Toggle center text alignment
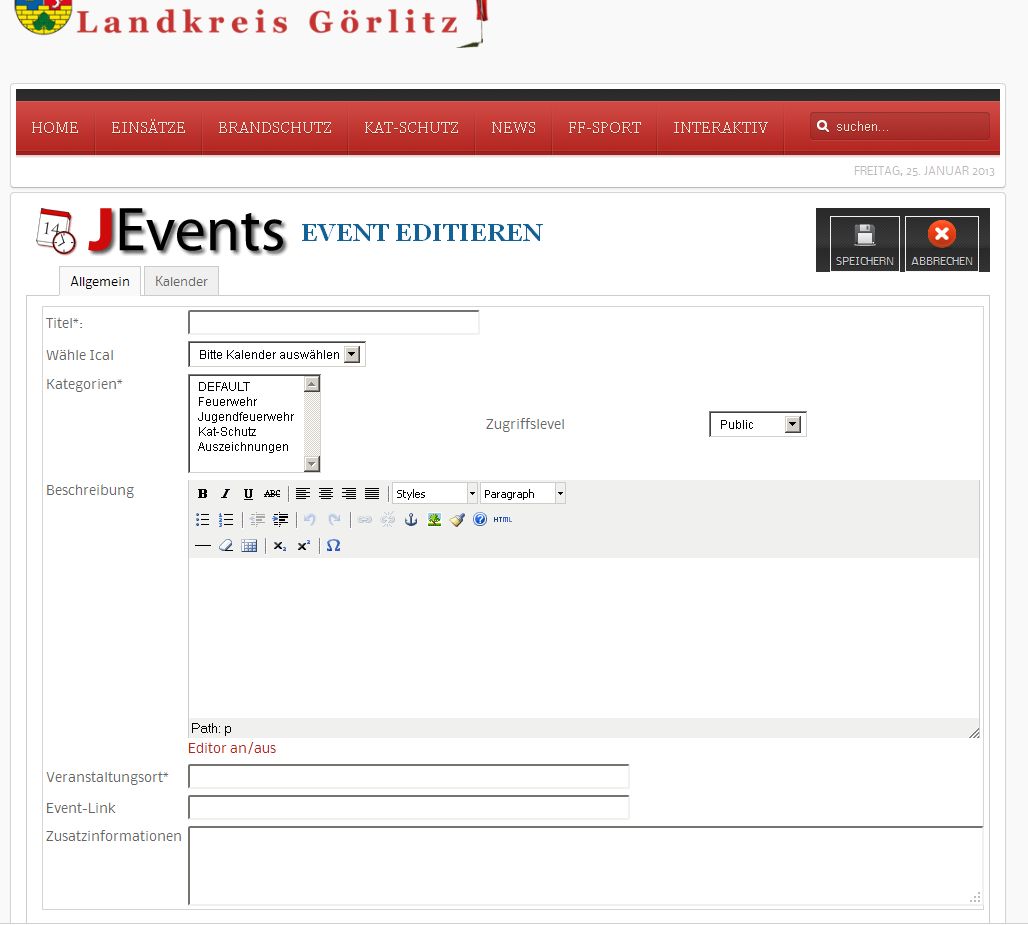Screen dimensions: 1028x925 326,494
